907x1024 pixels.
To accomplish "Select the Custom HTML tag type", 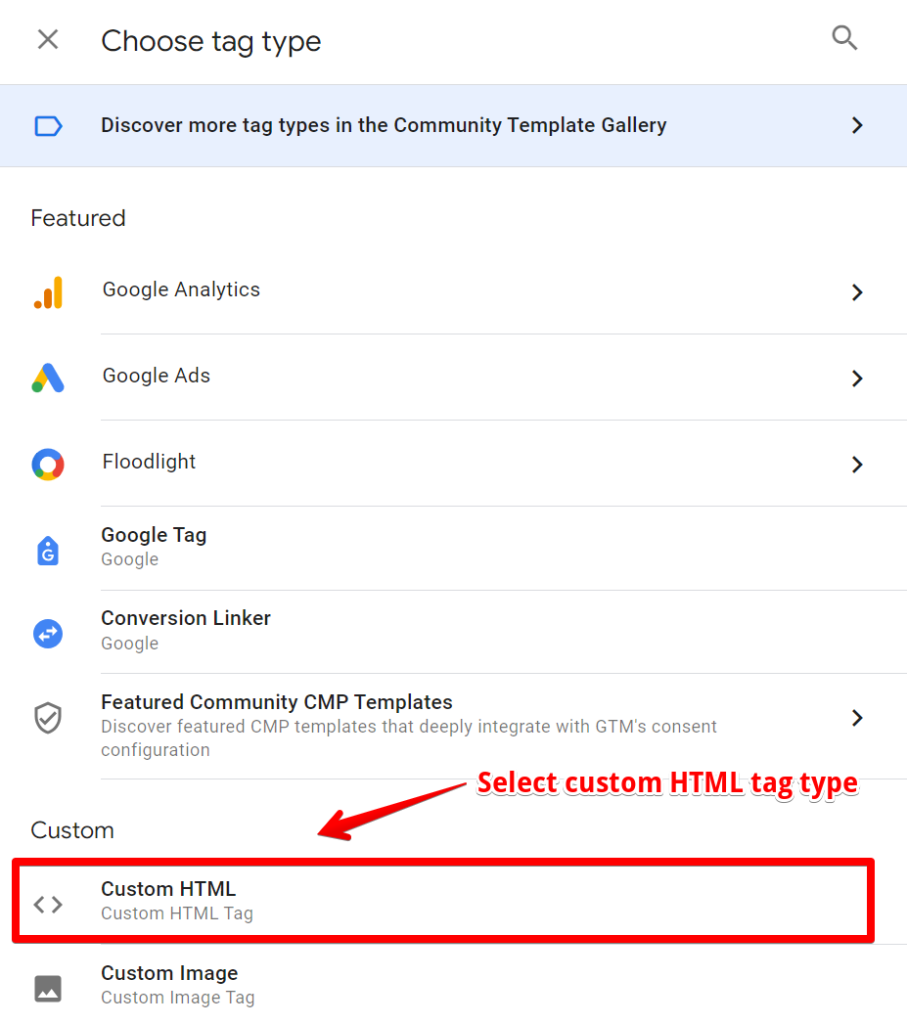I will coord(443,901).
